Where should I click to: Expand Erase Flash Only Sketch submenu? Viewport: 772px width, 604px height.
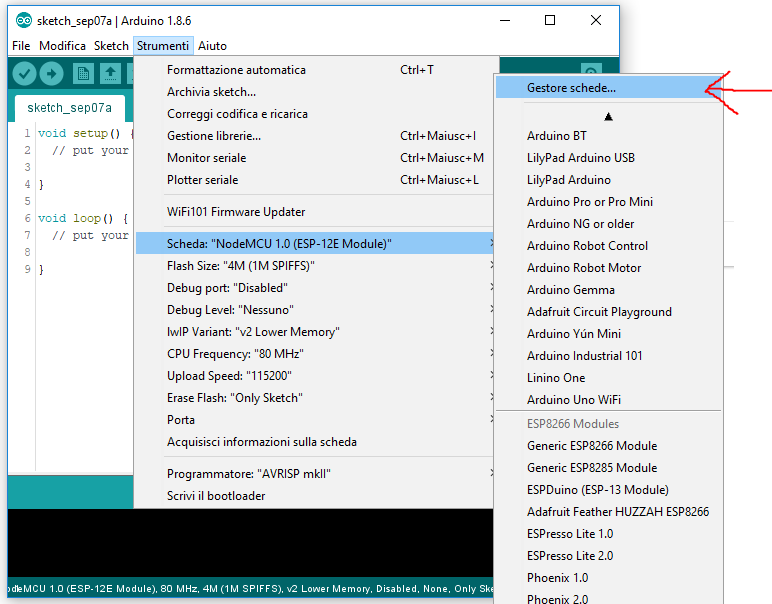pos(314,398)
